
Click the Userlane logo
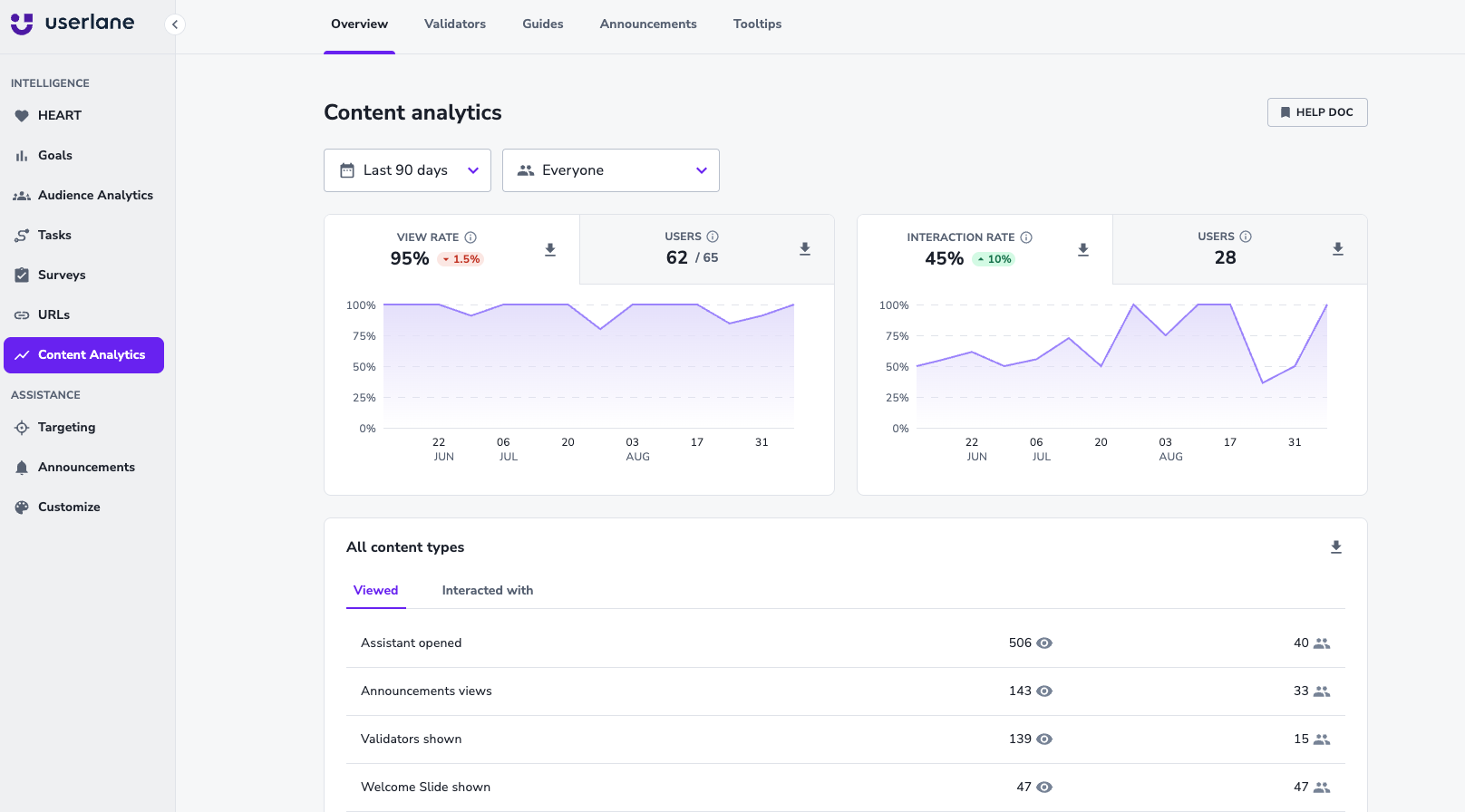(x=73, y=23)
